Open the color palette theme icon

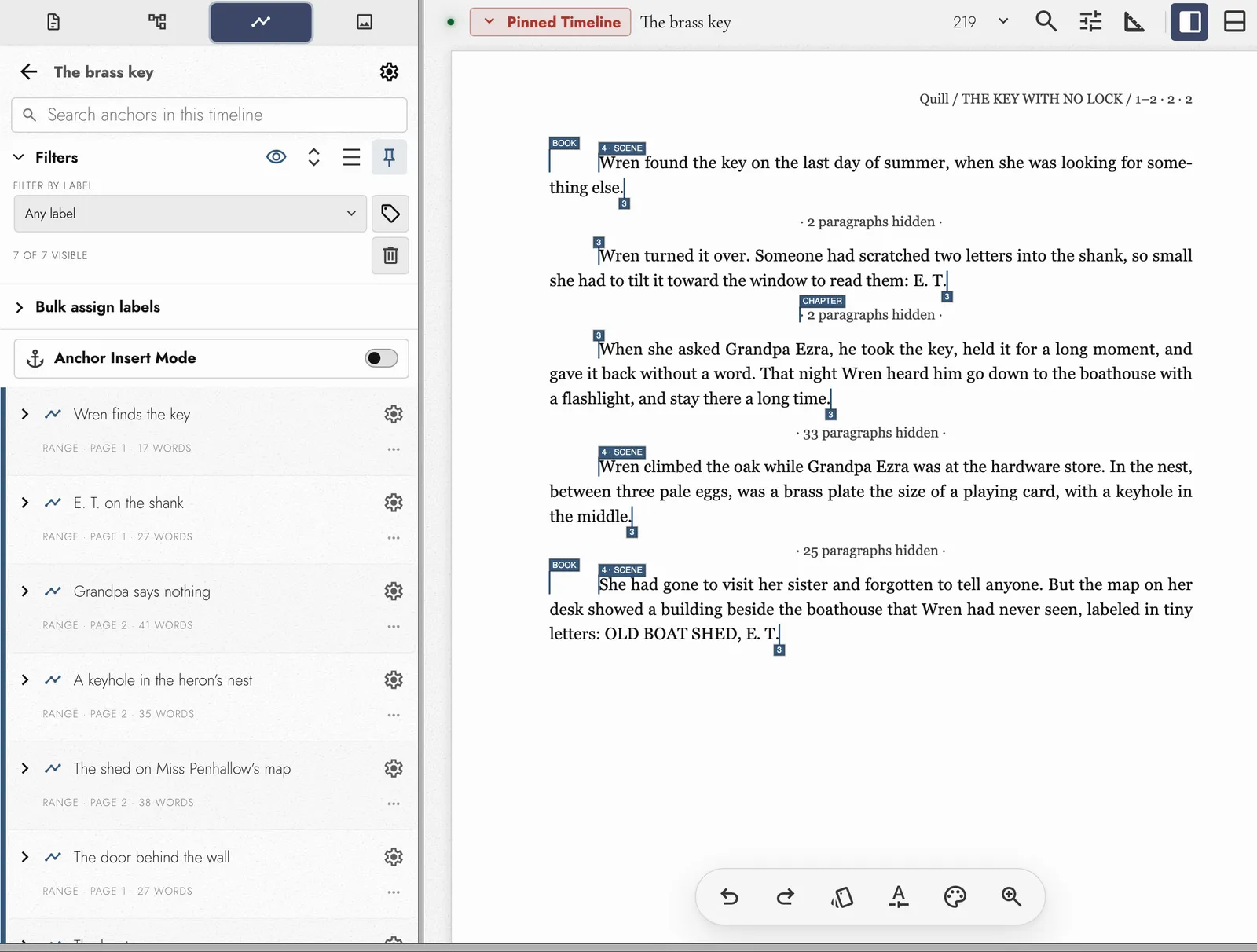tap(955, 896)
